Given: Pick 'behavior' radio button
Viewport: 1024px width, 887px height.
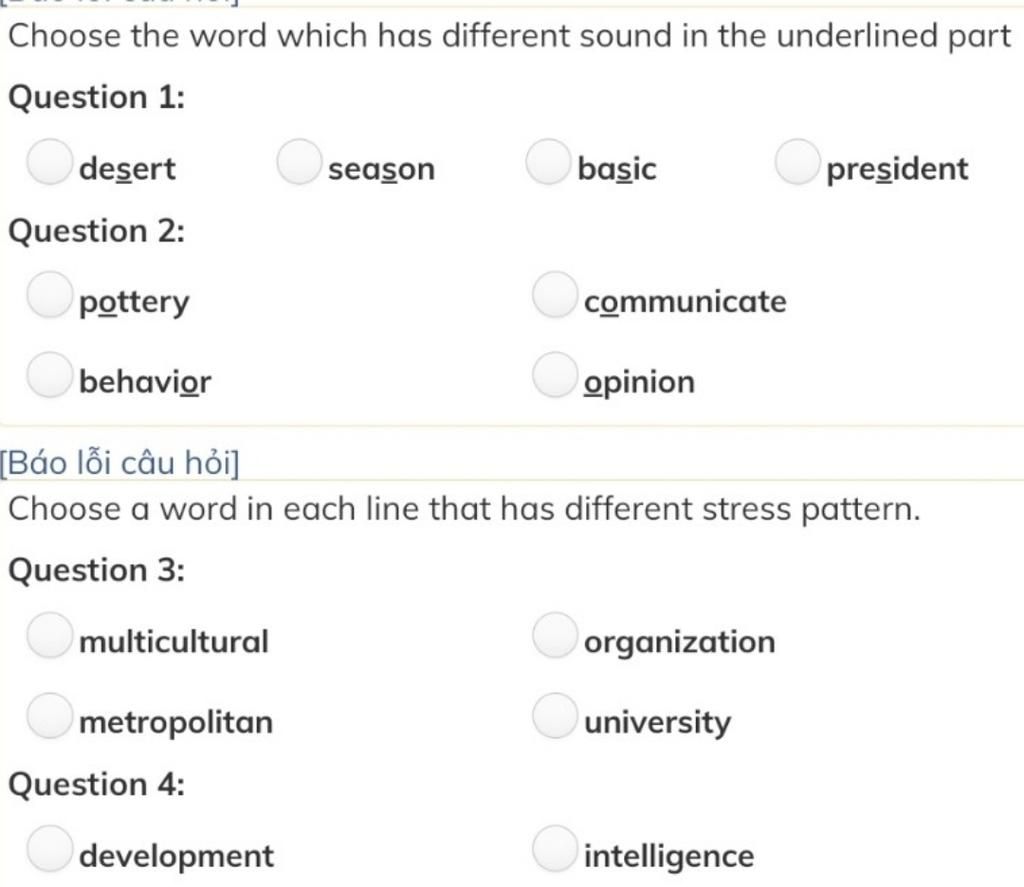Looking at the screenshot, I should 50,375.
